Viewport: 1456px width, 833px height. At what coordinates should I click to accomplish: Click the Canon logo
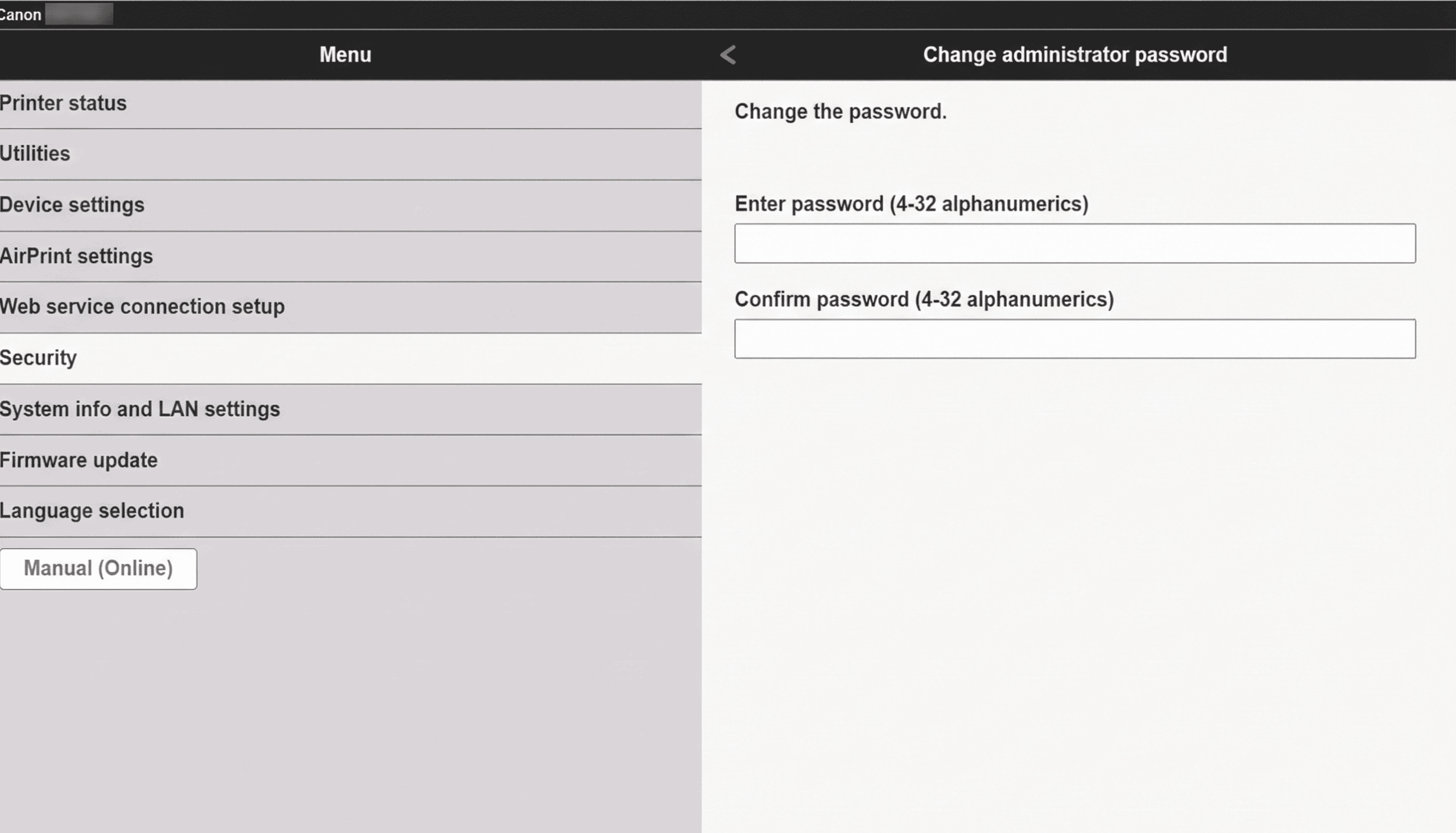click(20, 14)
